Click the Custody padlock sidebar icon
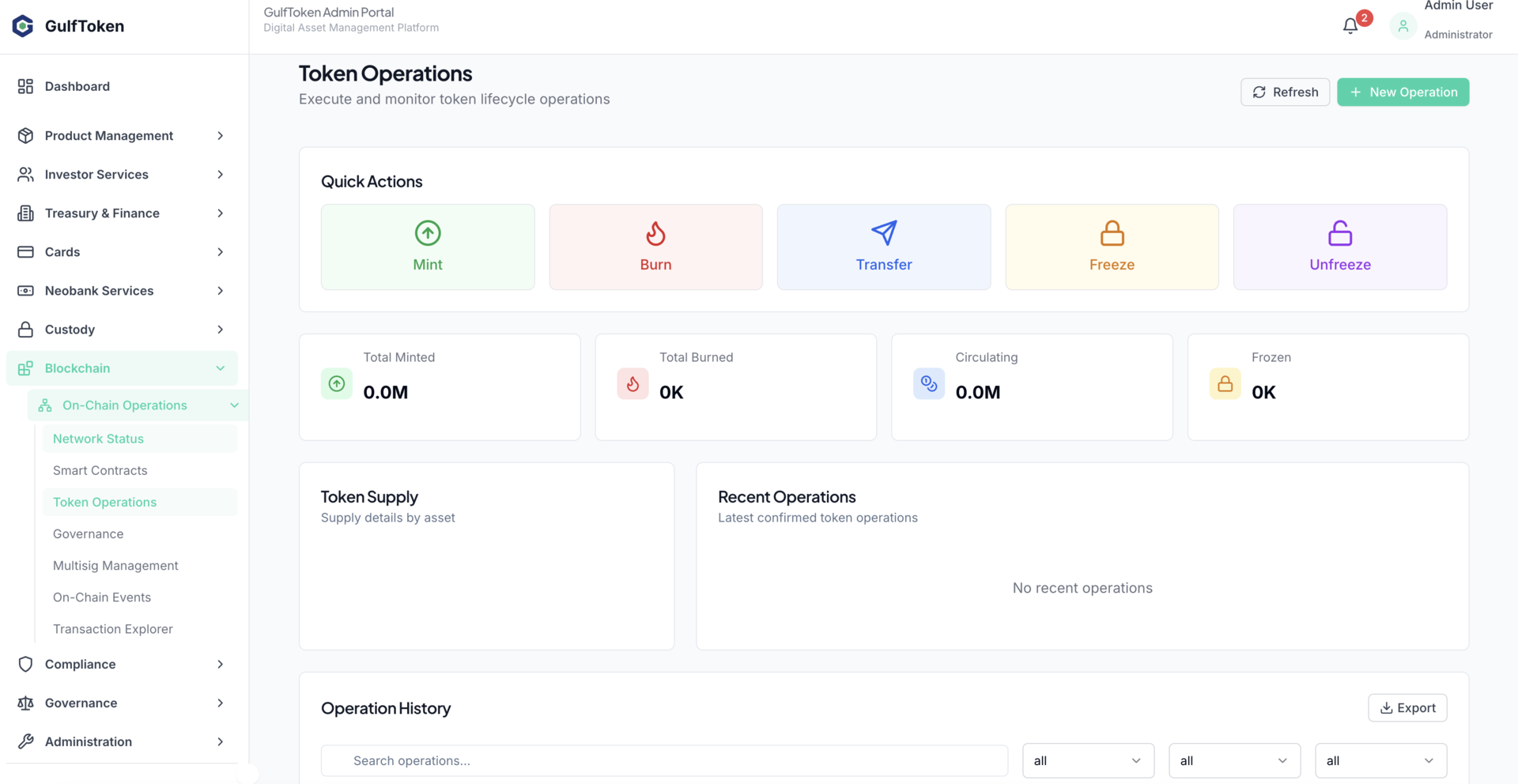 pyautogui.click(x=26, y=329)
